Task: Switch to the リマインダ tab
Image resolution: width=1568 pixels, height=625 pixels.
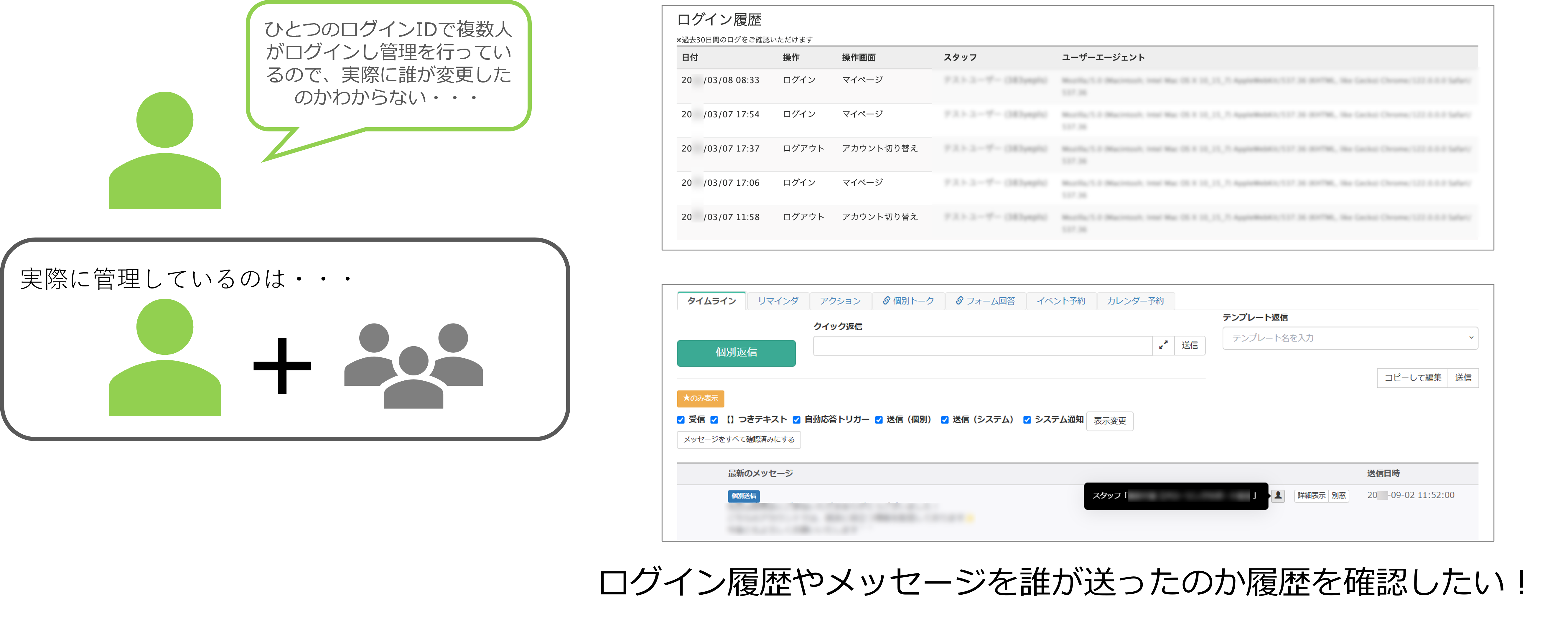Action: (778, 301)
